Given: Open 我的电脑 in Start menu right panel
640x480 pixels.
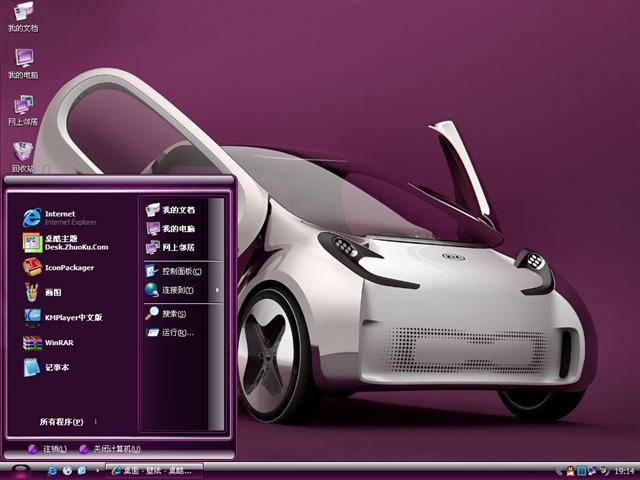Looking at the screenshot, I should 176,229.
